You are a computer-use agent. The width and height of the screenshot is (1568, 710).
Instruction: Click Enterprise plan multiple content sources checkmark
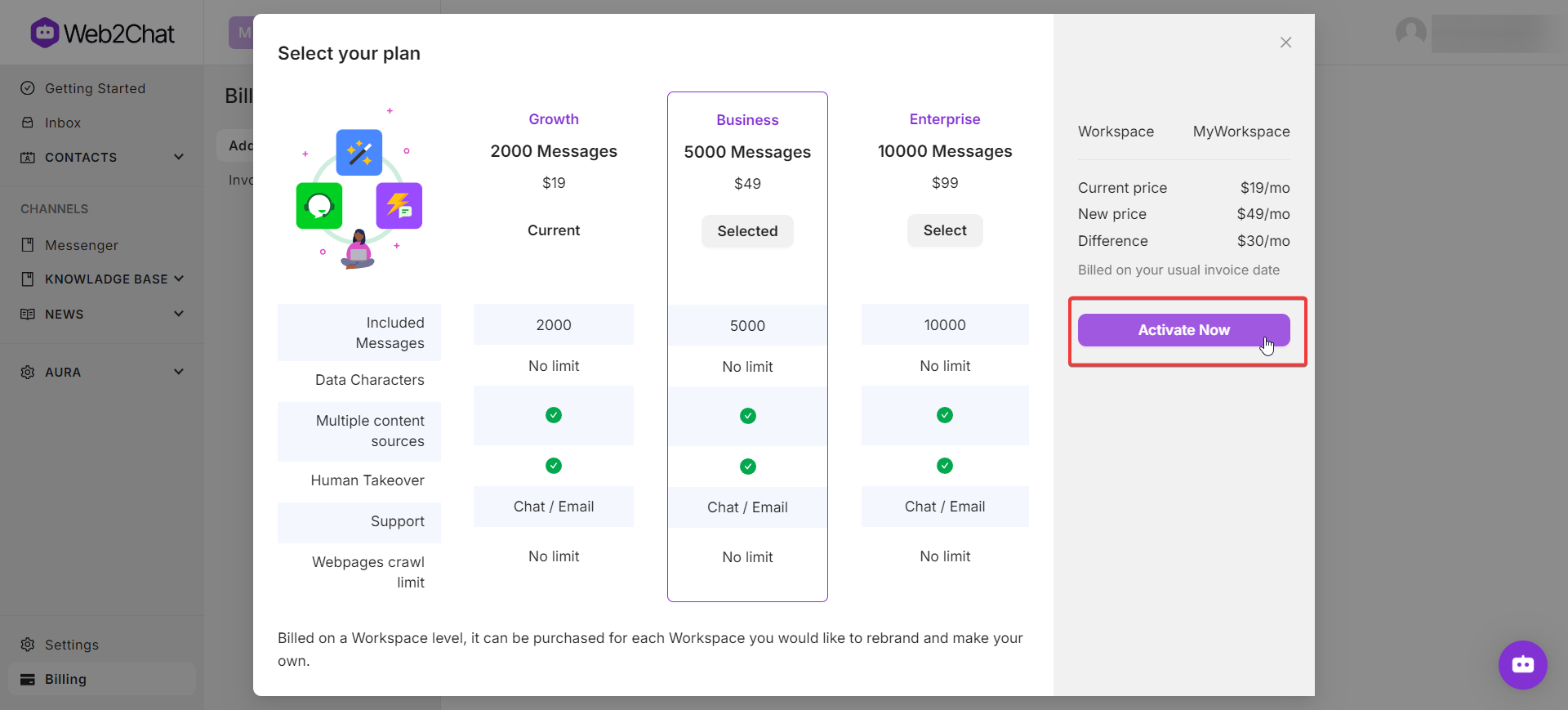tap(945, 415)
